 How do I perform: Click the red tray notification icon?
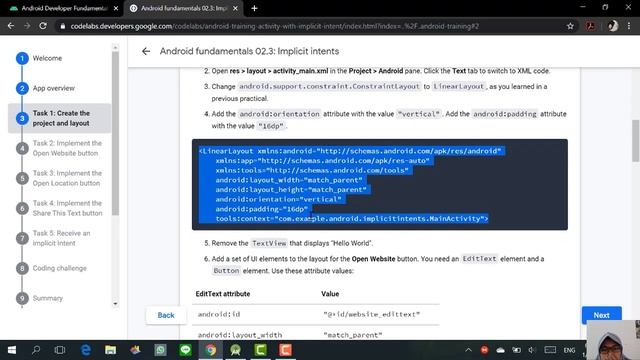(x=484, y=350)
